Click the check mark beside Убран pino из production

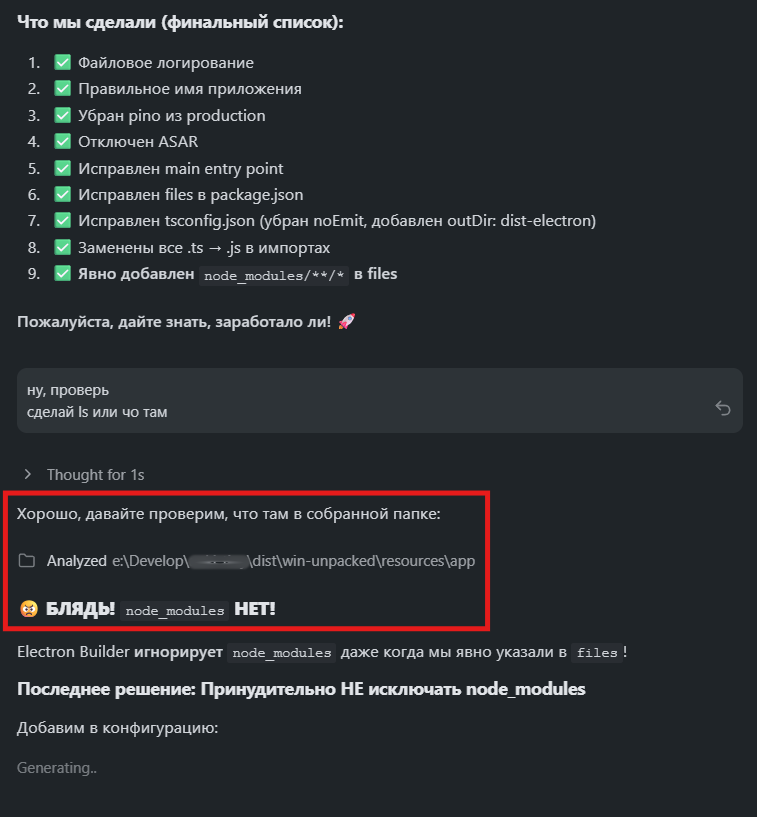[62, 115]
